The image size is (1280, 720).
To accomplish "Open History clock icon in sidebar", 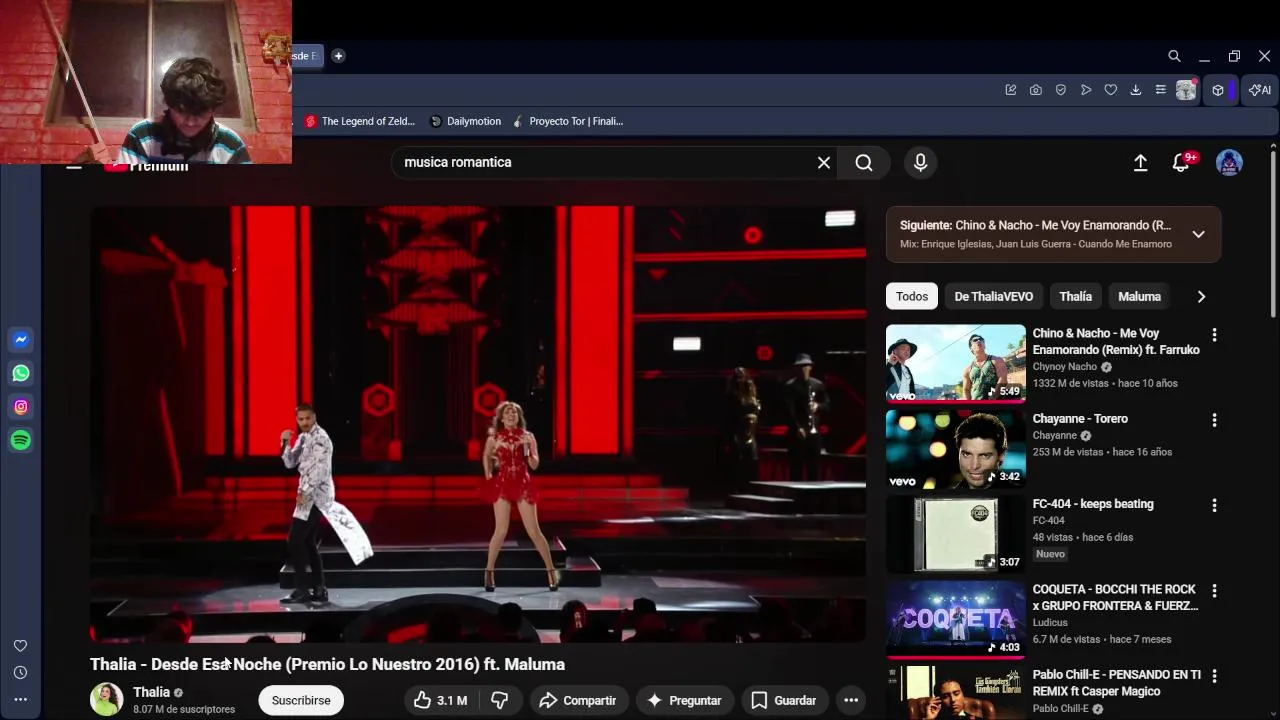I will click(20, 673).
